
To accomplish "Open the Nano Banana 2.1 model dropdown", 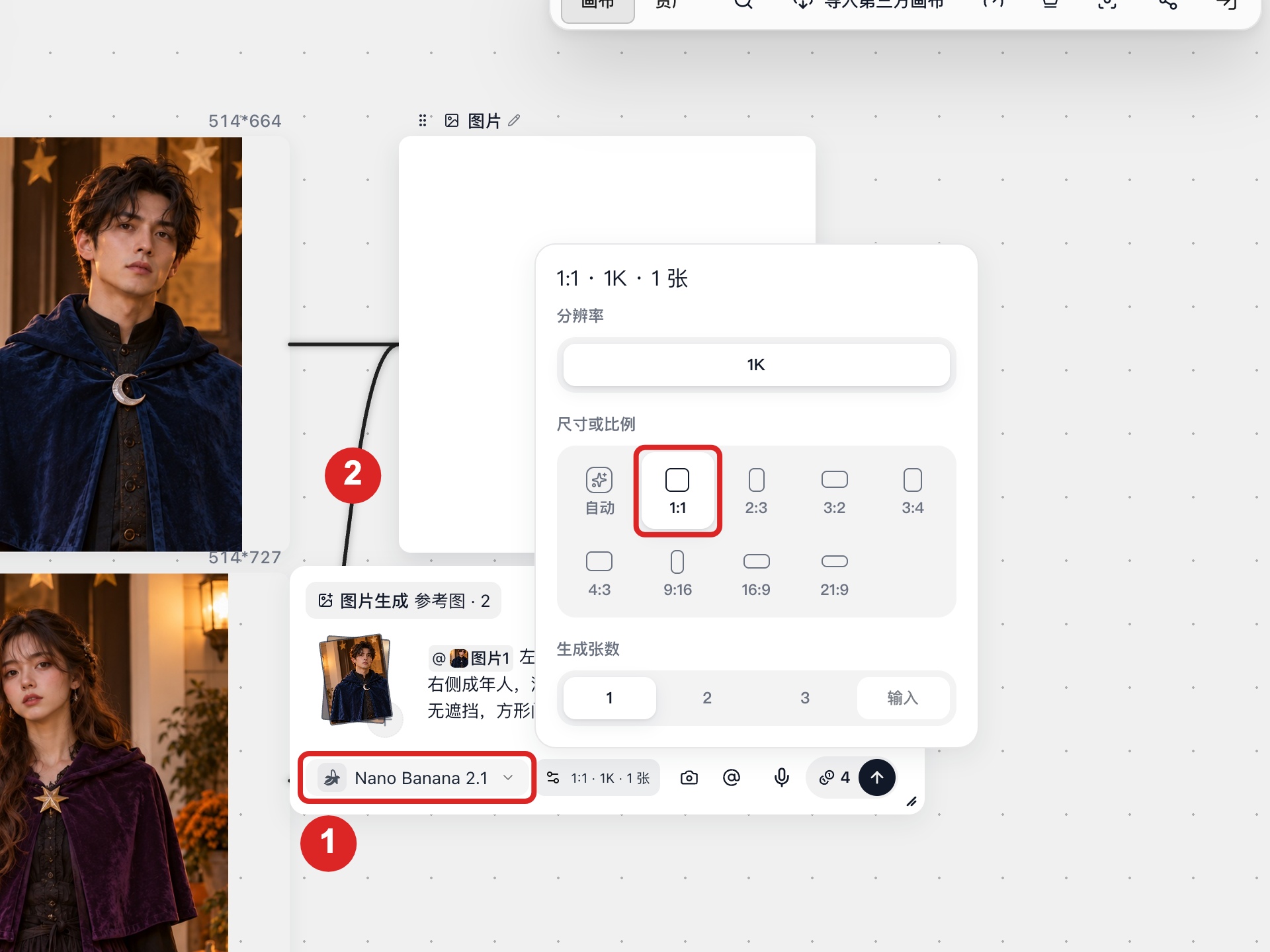I will [x=417, y=777].
